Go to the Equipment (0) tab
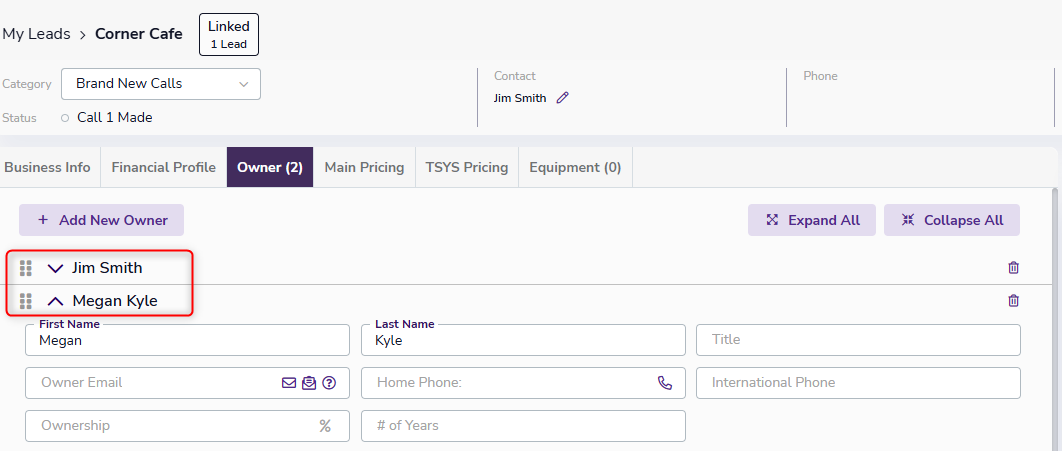The width and height of the screenshot is (1062, 451). [575, 167]
